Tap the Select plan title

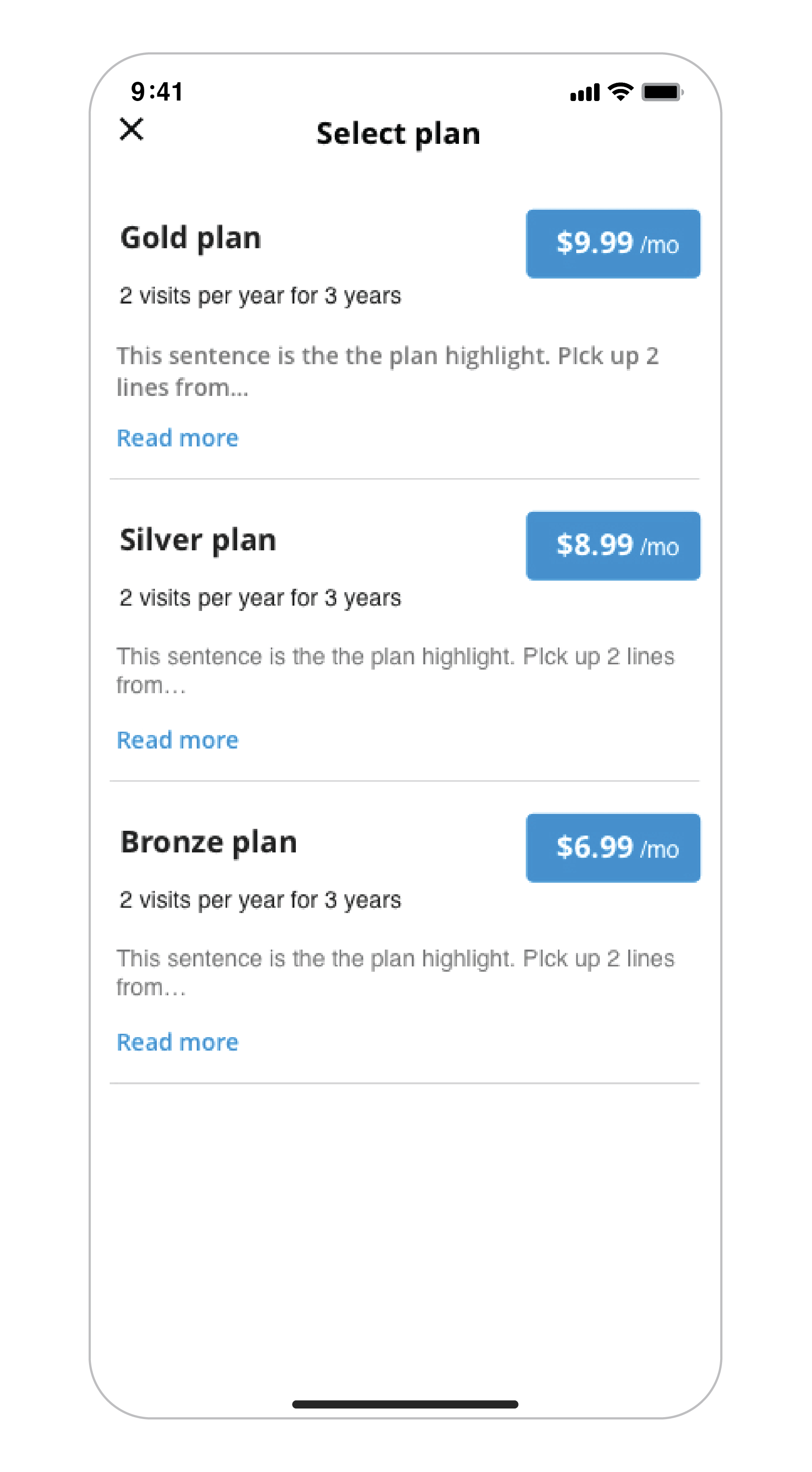point(399,134)
